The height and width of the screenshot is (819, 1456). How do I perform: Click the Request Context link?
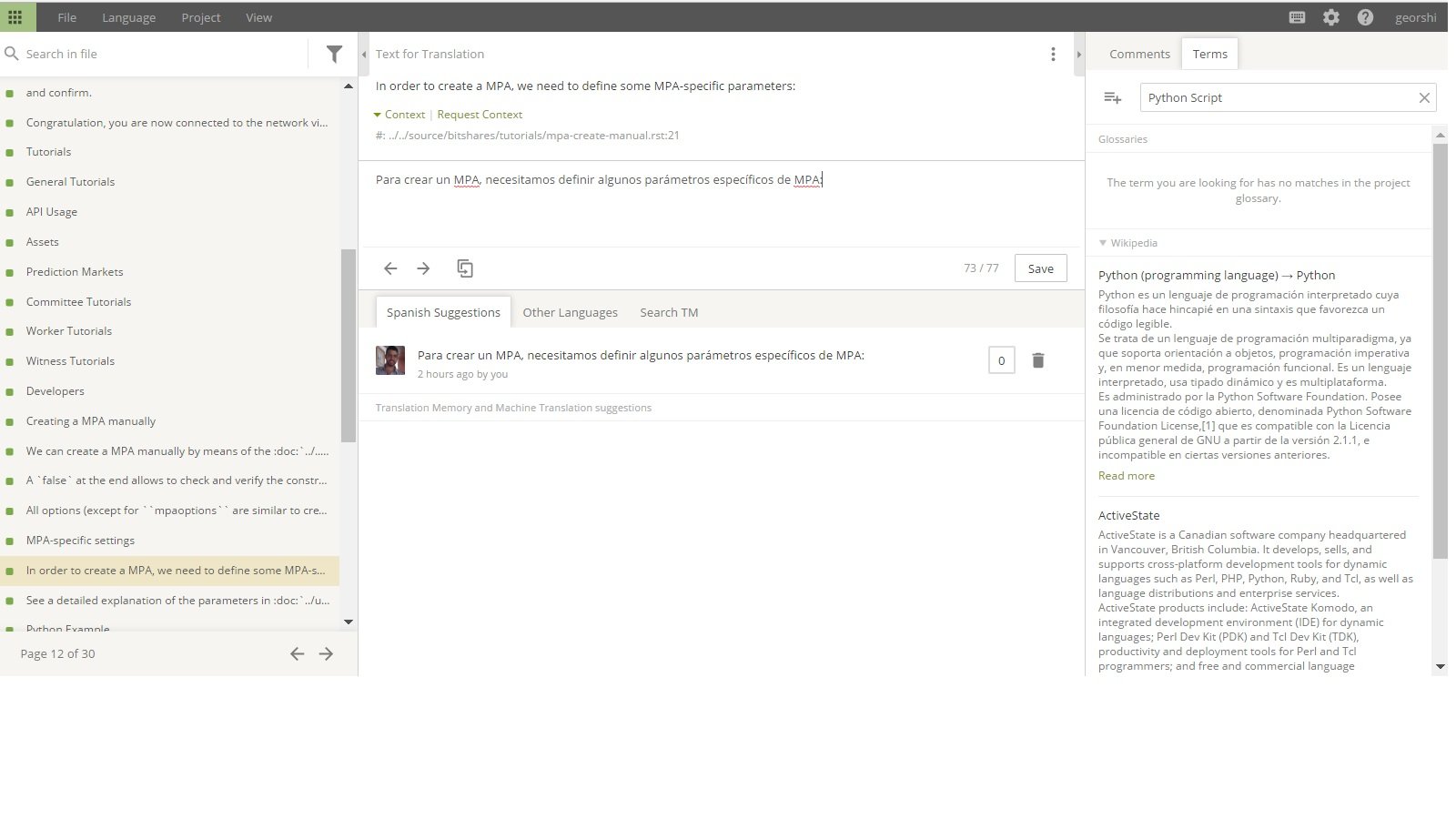pyautogui.click(x=480, y=115)
